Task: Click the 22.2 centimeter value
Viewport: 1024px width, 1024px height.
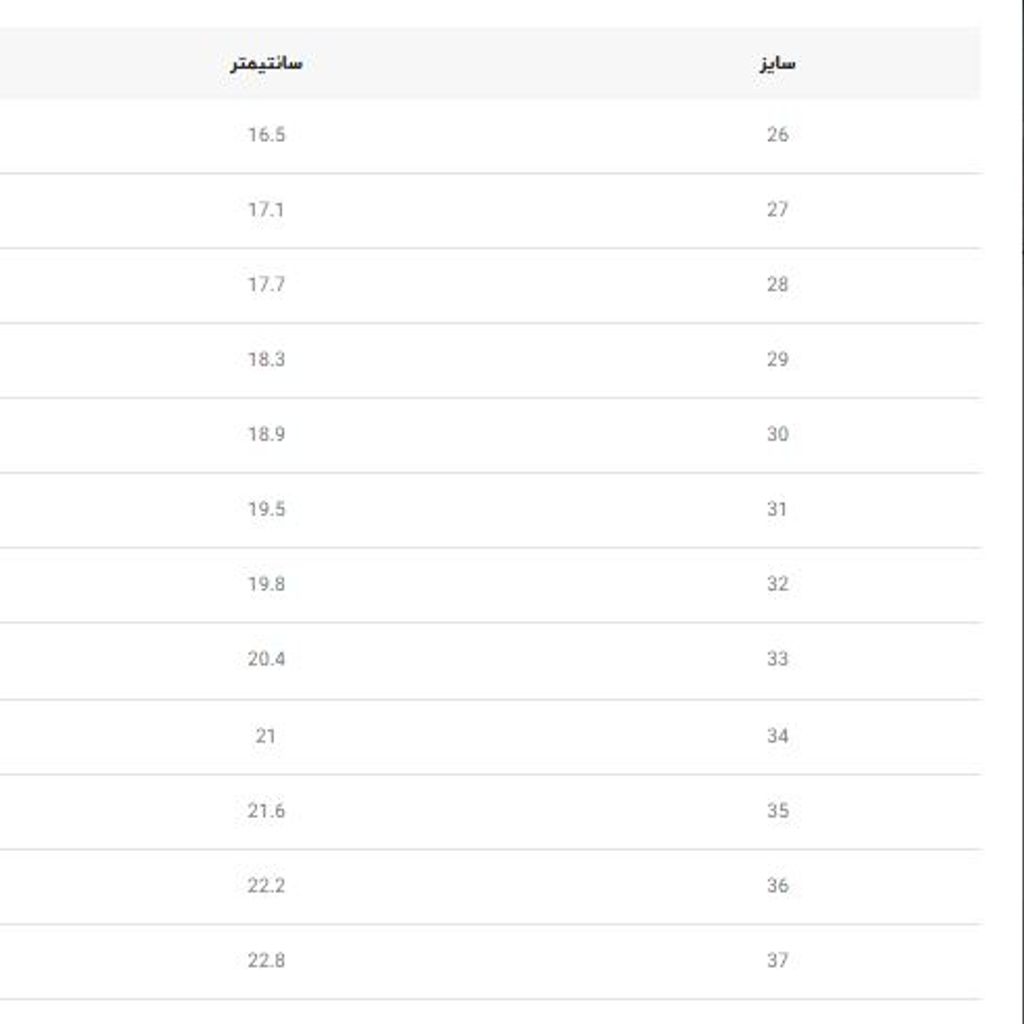Action: pyautogui.click(x=266, y=886)
